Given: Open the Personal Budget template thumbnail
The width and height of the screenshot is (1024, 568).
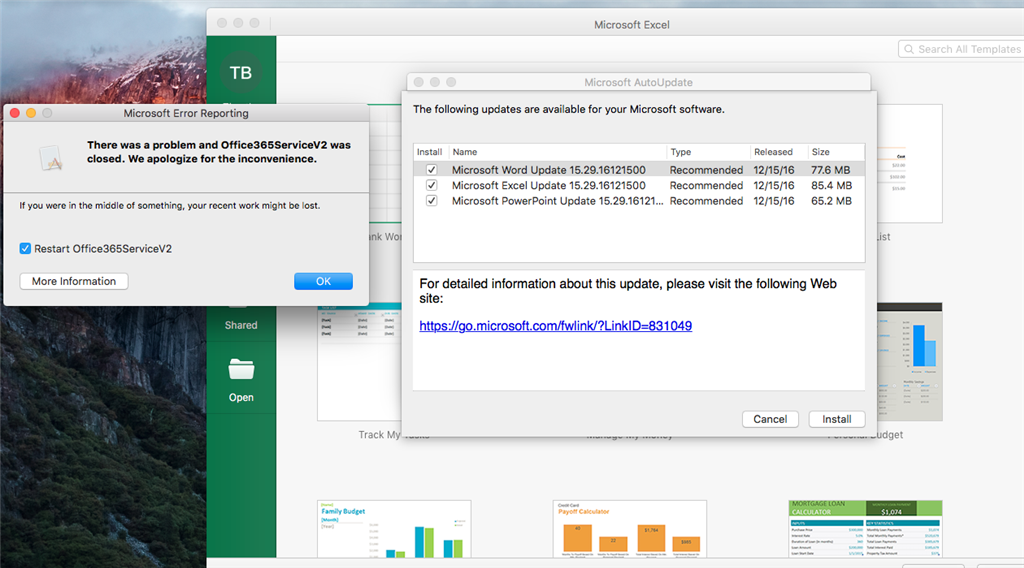Looking at the screenshot, I should click(910, 362).
